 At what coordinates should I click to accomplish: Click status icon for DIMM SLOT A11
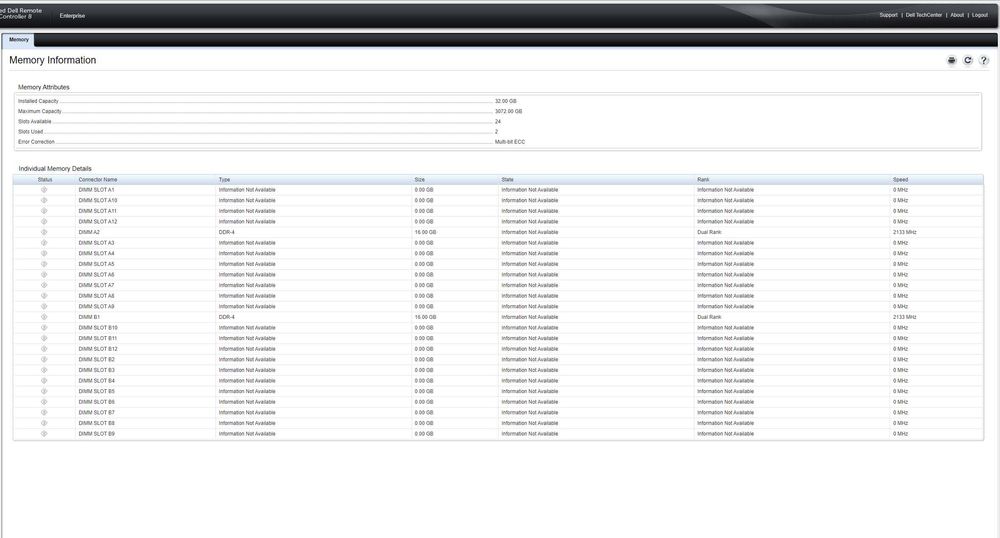point(44,211)
